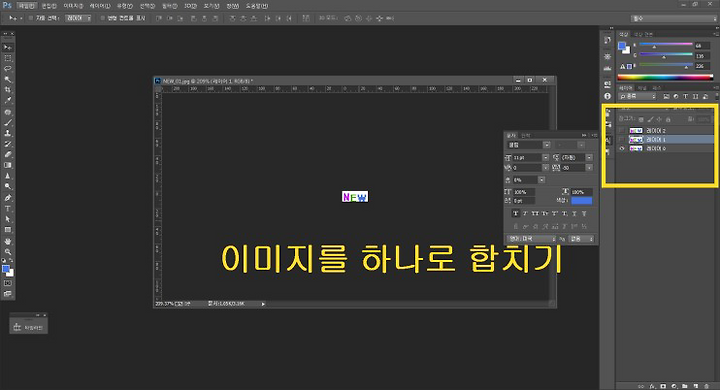Screen dimensions: 720x390
Task: Click the status bar arrow in document window
Action: tap(263, 304)
